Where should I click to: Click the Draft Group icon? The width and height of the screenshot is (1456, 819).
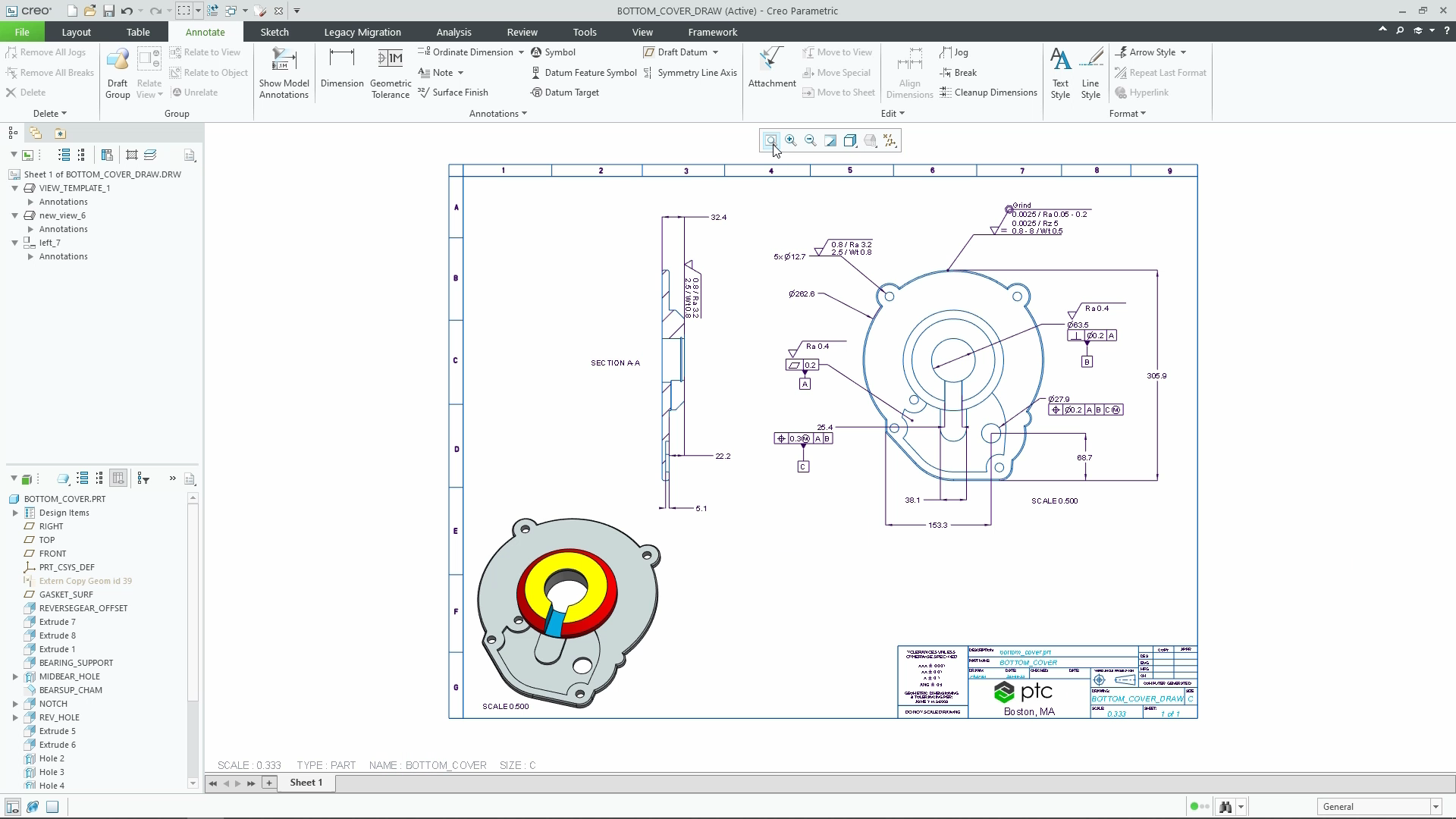pyautogui.click(x=118, y=73)
